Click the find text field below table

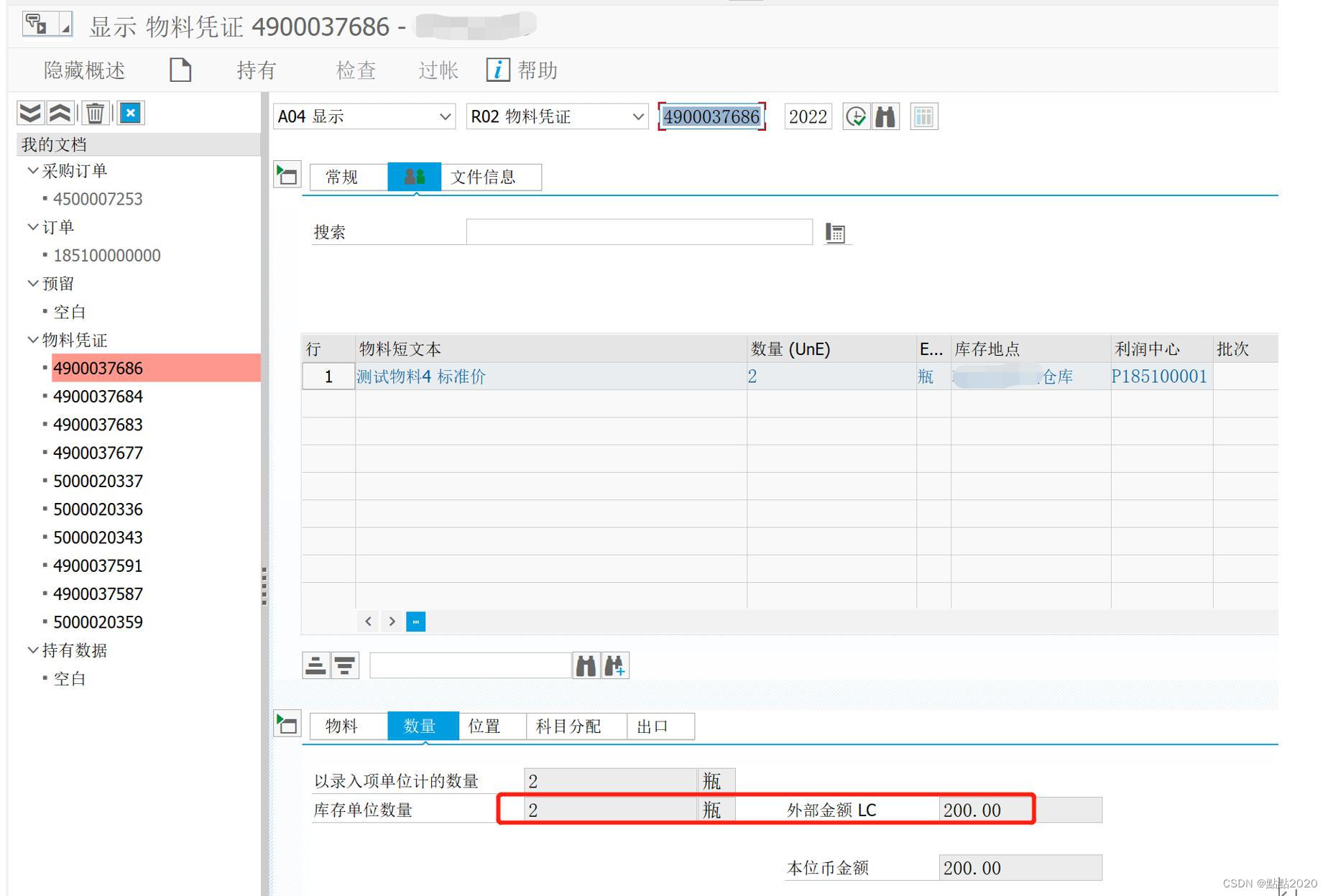click(470, 665)
